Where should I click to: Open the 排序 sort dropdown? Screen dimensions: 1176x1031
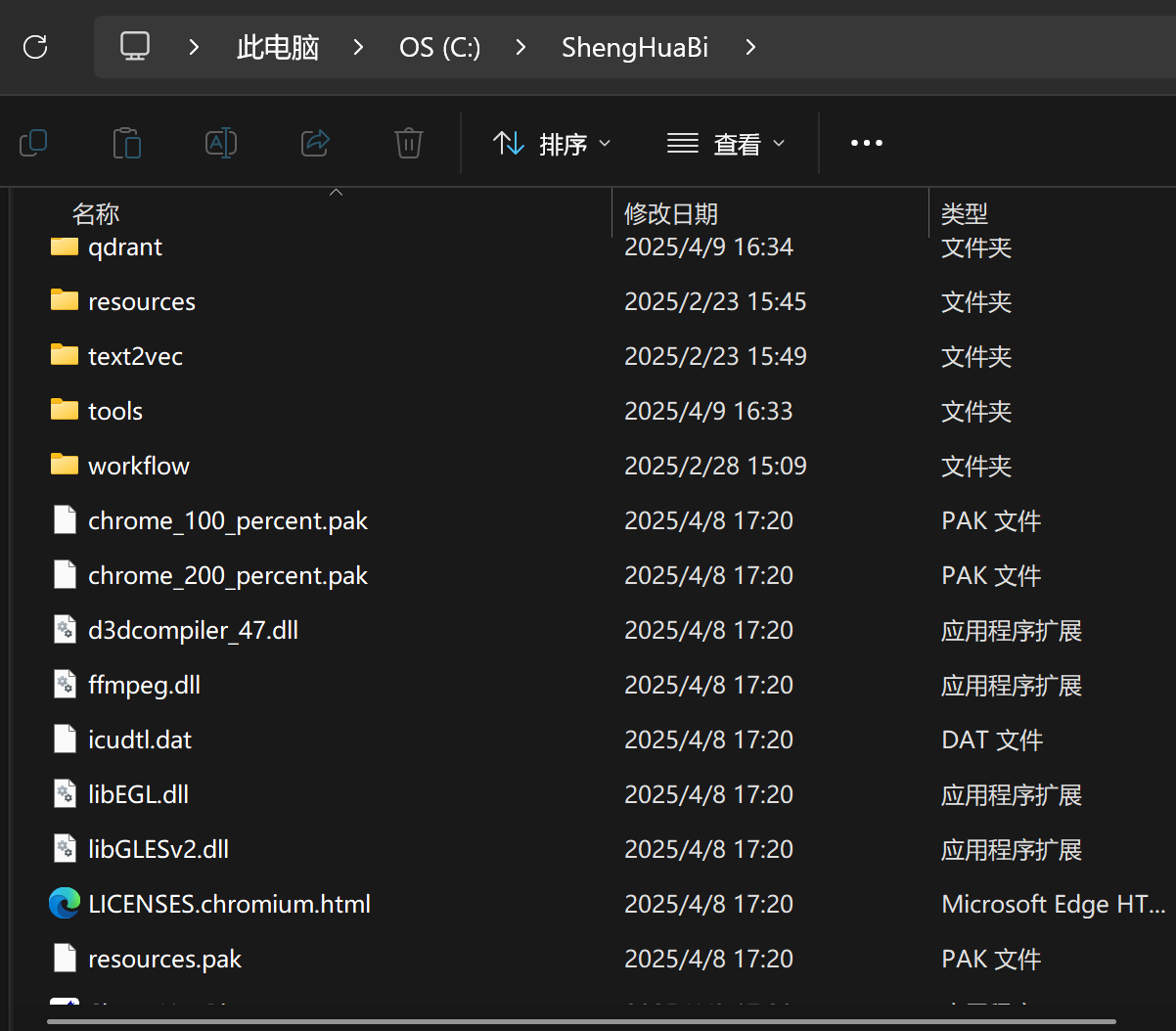click(552, 144)
